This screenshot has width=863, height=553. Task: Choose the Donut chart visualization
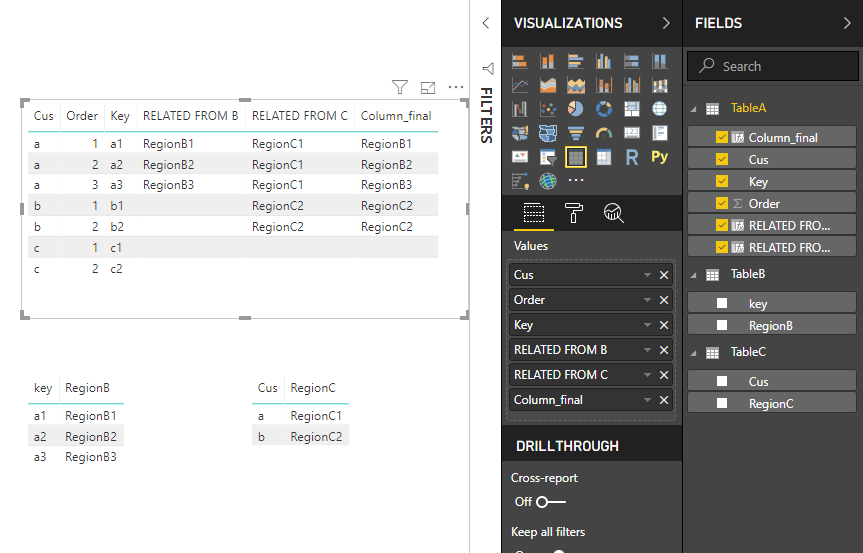click(604, 109)
